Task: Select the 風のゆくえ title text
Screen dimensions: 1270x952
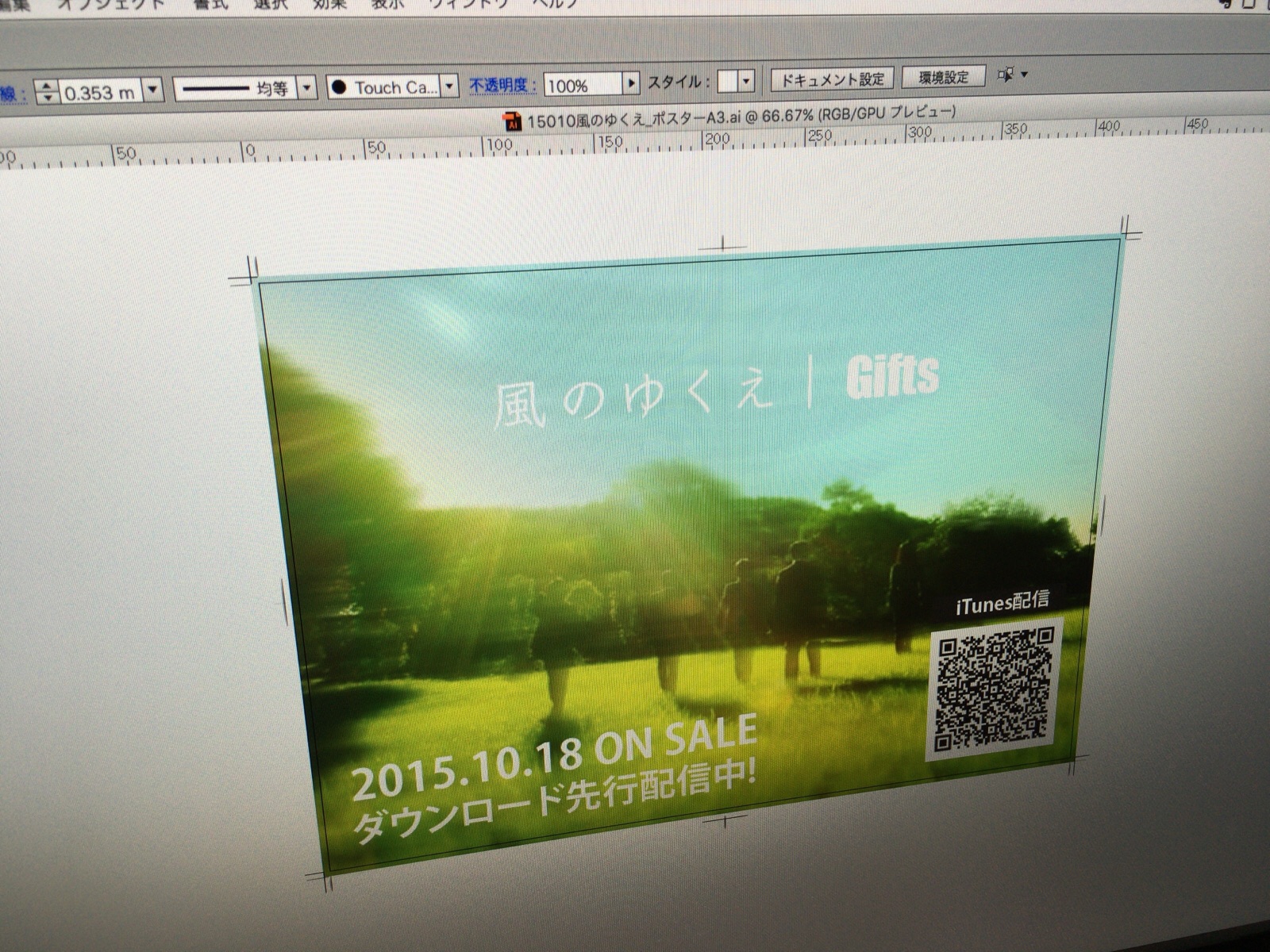Action: pyautogui.click(x=632, y=398)
